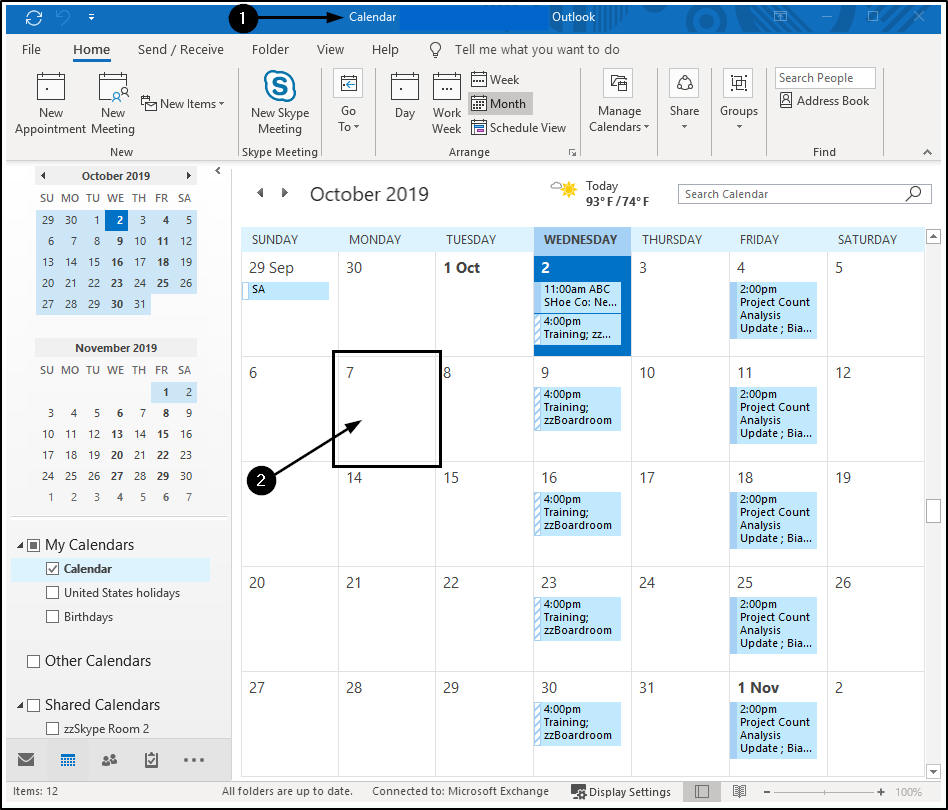Click the zoom in plus button
This screenshot has width=948, height=810.
(x=881, y=792)
